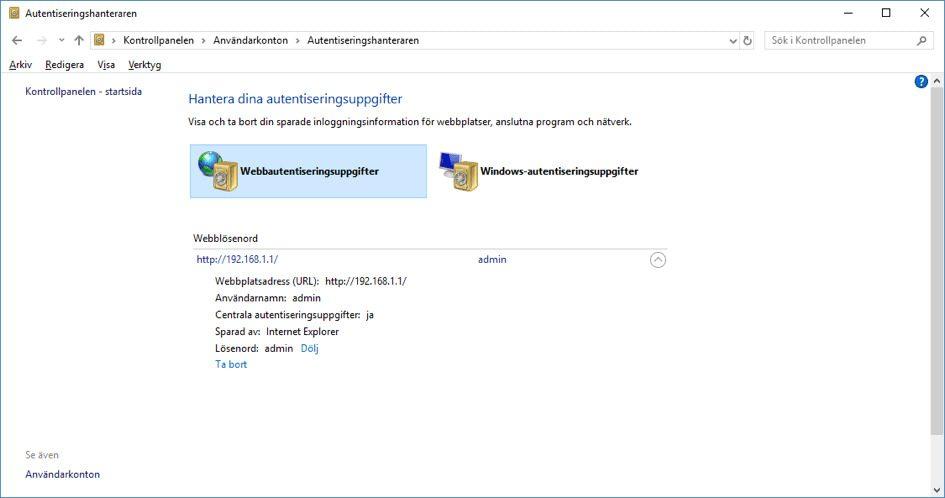
Task: Open the Verktyg menu
Action: pyautogui.click(x=144, y=65)
